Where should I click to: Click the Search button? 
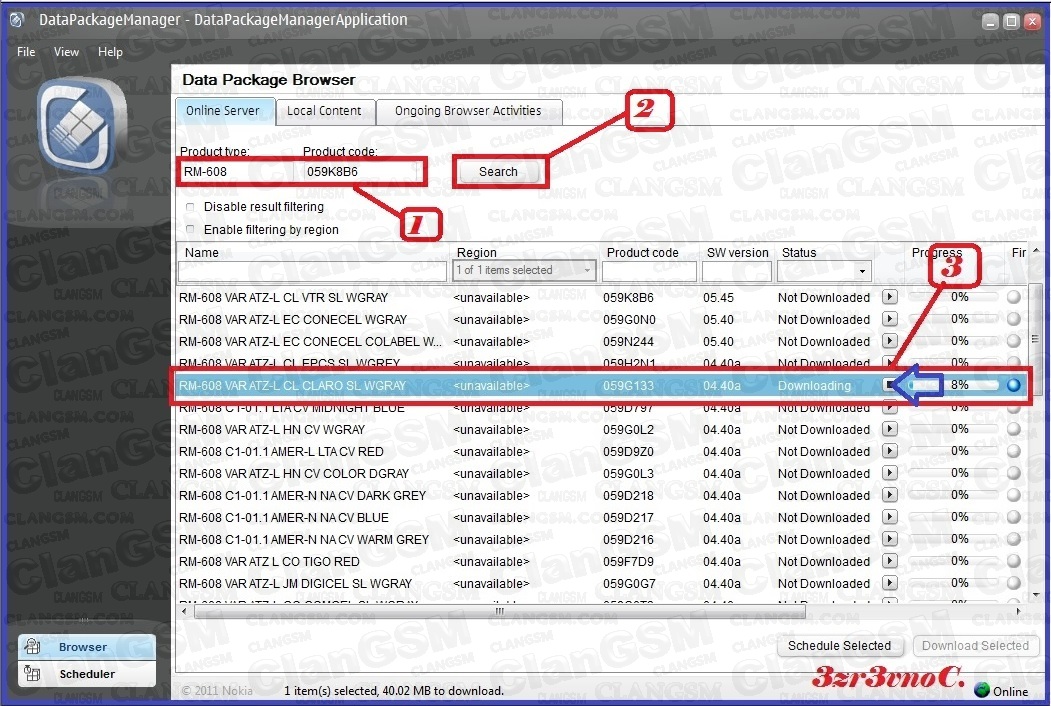[x=498, y=172]
